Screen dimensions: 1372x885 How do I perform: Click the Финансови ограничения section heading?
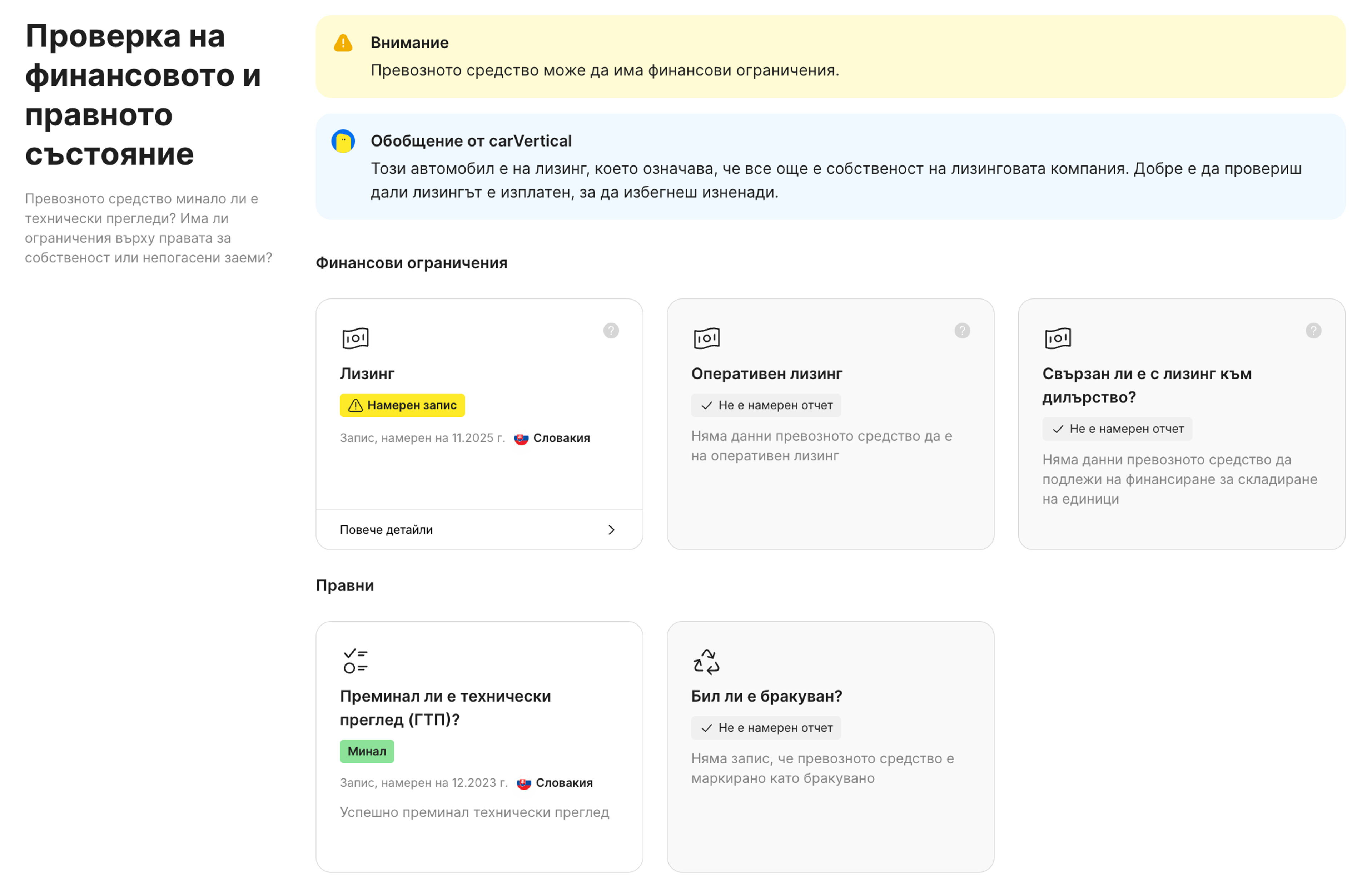(411, 263)
